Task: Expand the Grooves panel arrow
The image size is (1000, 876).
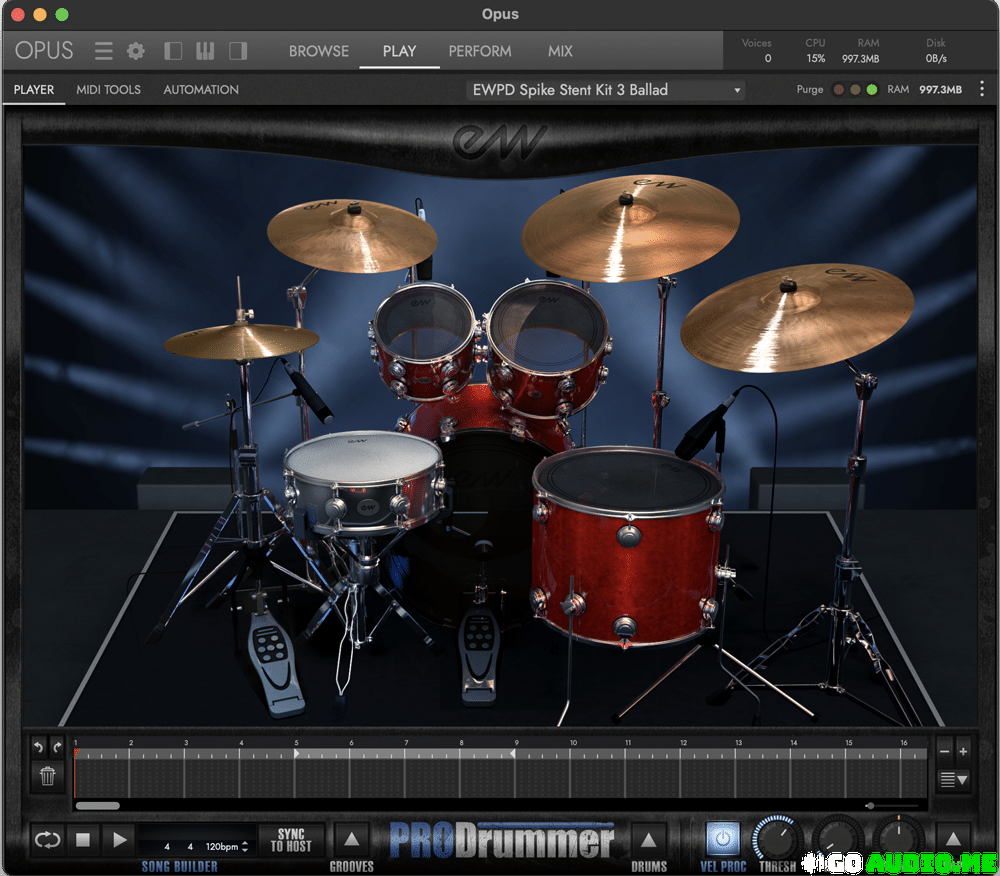Action: click(x=351, y=840)
